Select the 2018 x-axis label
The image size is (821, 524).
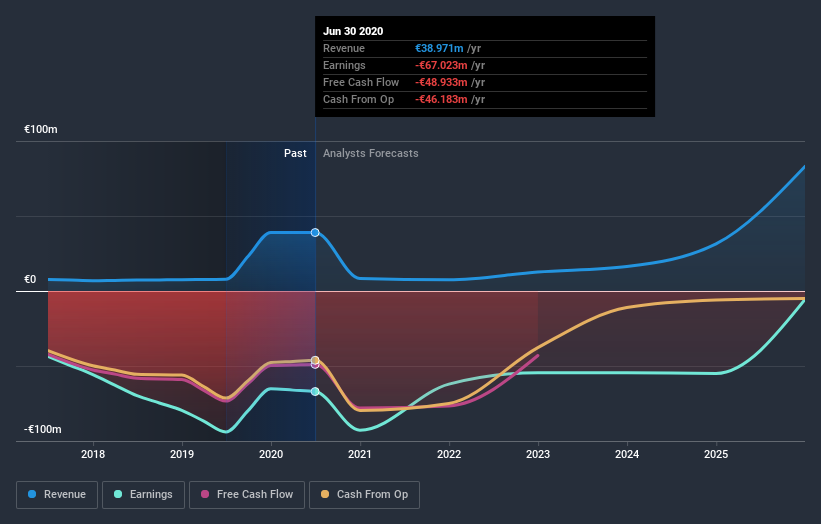93,454
